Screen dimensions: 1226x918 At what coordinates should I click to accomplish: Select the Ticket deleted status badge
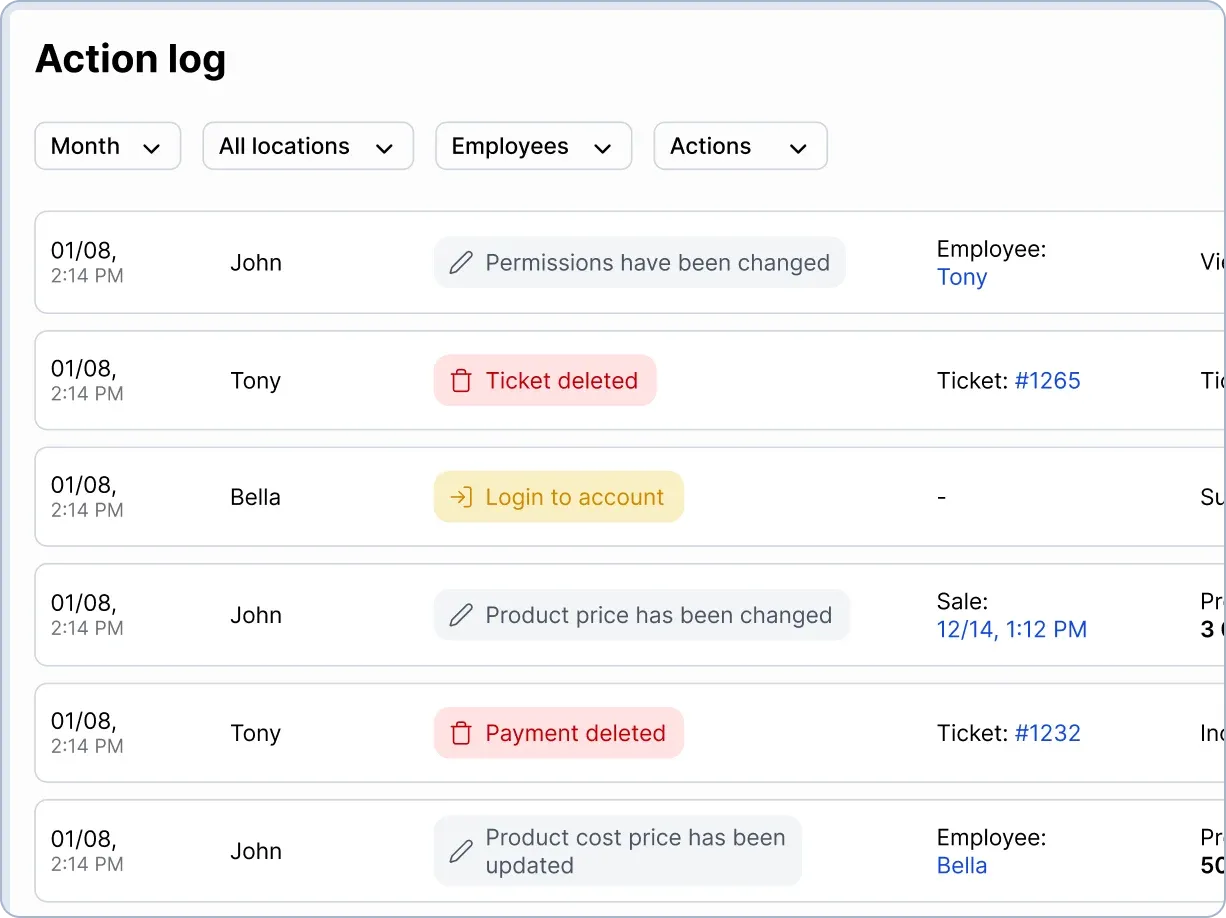[x=545, y=380]
